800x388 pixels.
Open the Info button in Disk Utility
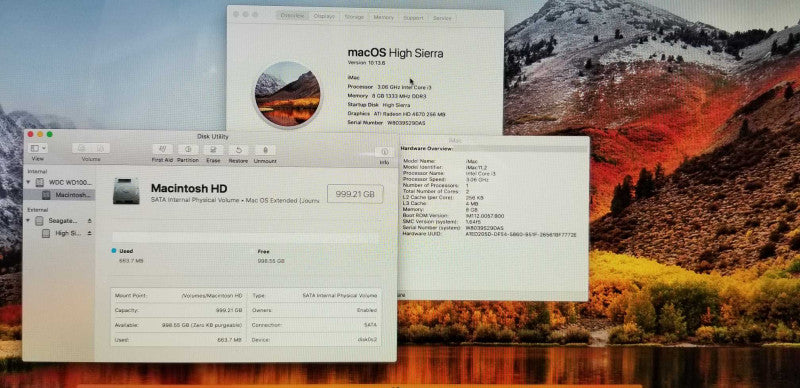pyautogui.click(x=384, y=152)
